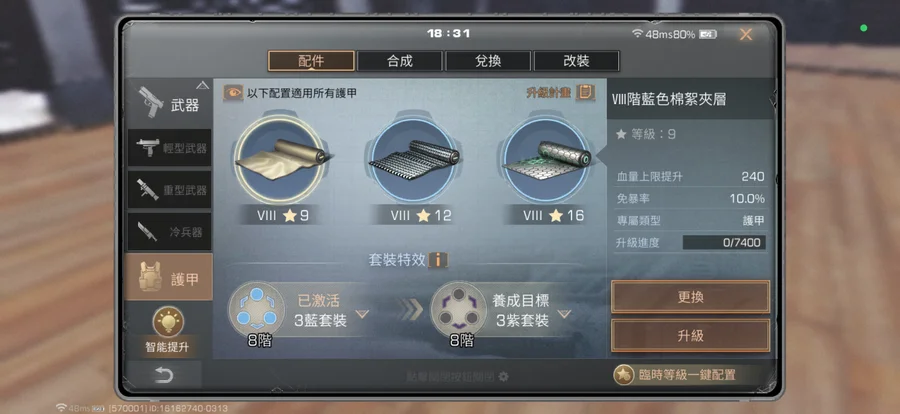Expand the 3藍套裝 dropdown arrow
Viewport: 900px width, 414px height.
362,314
